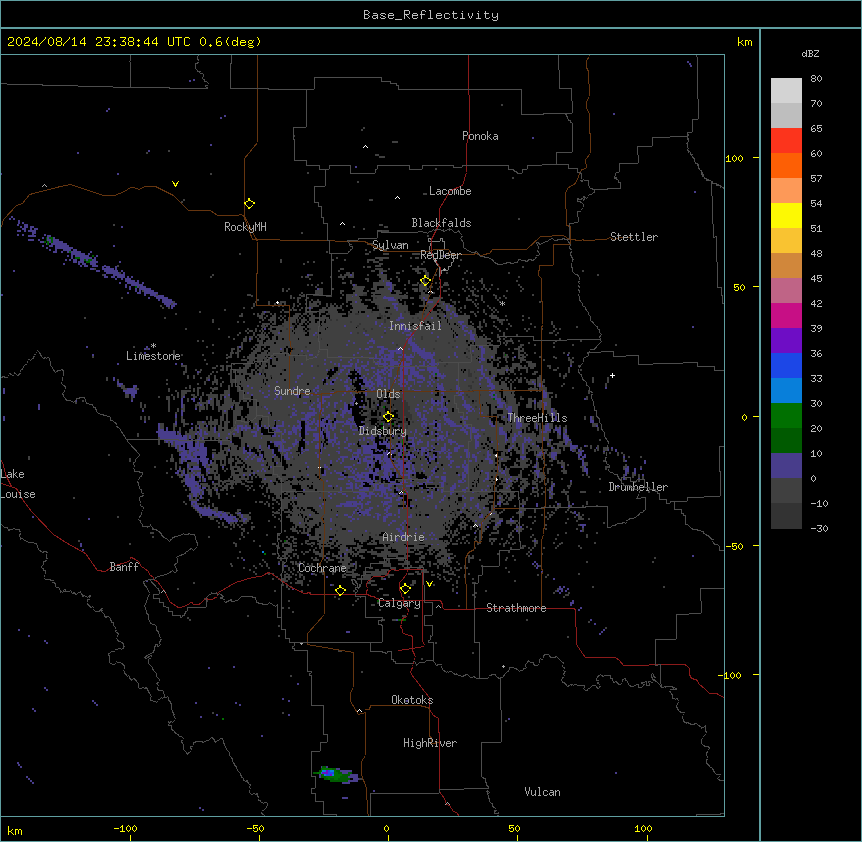Click the 80 value in the dBZ legend

[816, 79]
